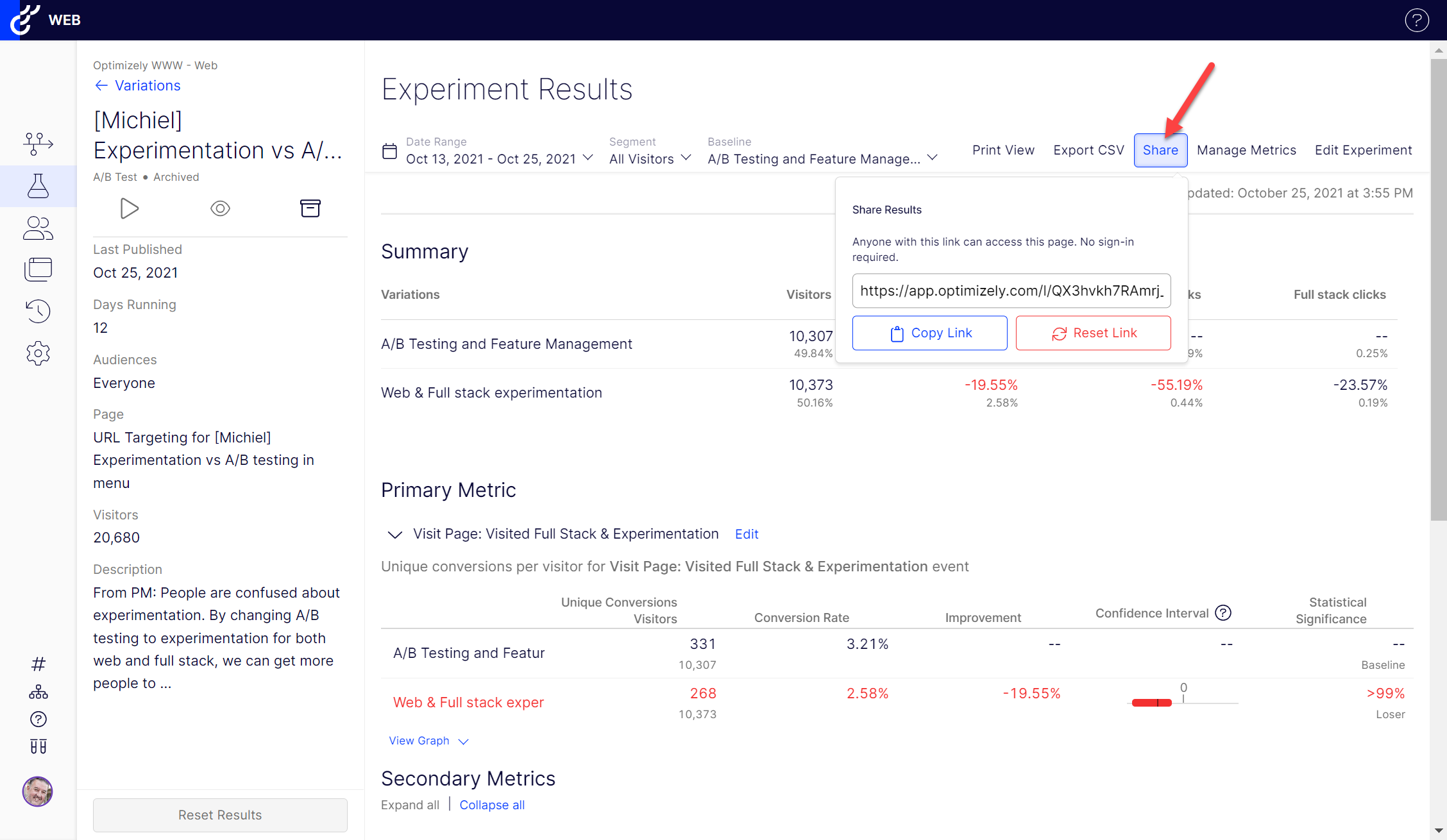The height and width of the screenshot is (840, 1447).
Task: Click the 'Improvement' column header
Action: 983,617
